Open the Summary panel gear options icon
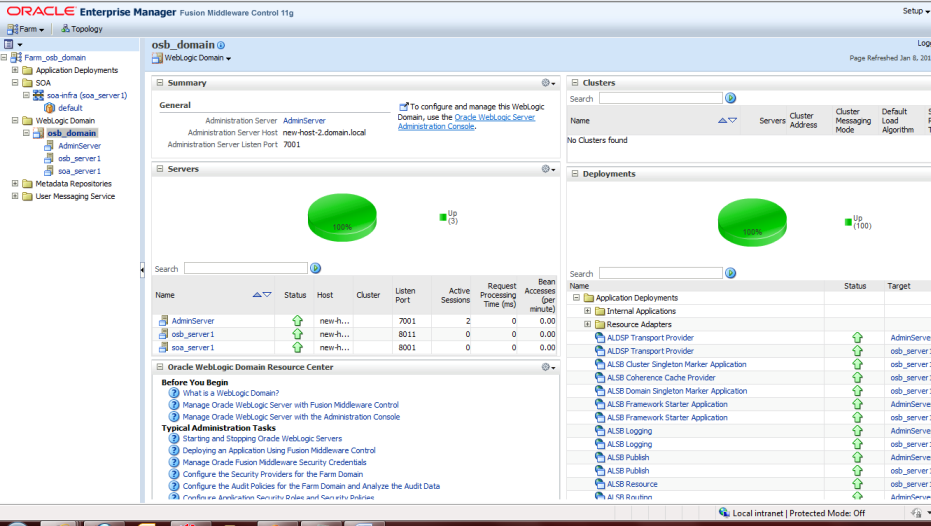The image size is (931, 526). click(547, 83)
